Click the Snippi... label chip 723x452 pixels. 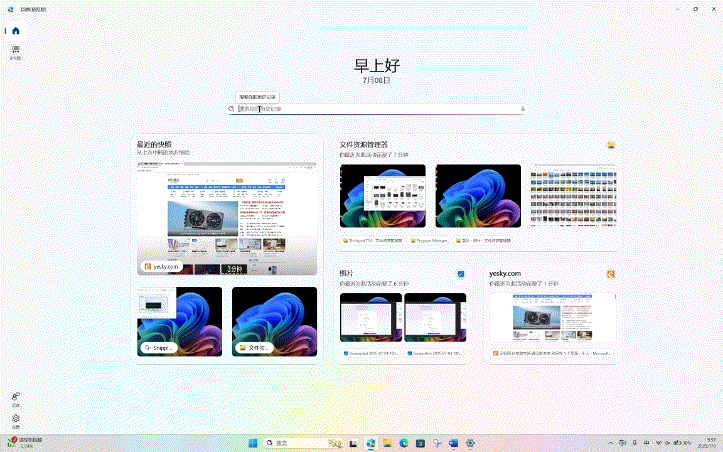pos(159,348)
